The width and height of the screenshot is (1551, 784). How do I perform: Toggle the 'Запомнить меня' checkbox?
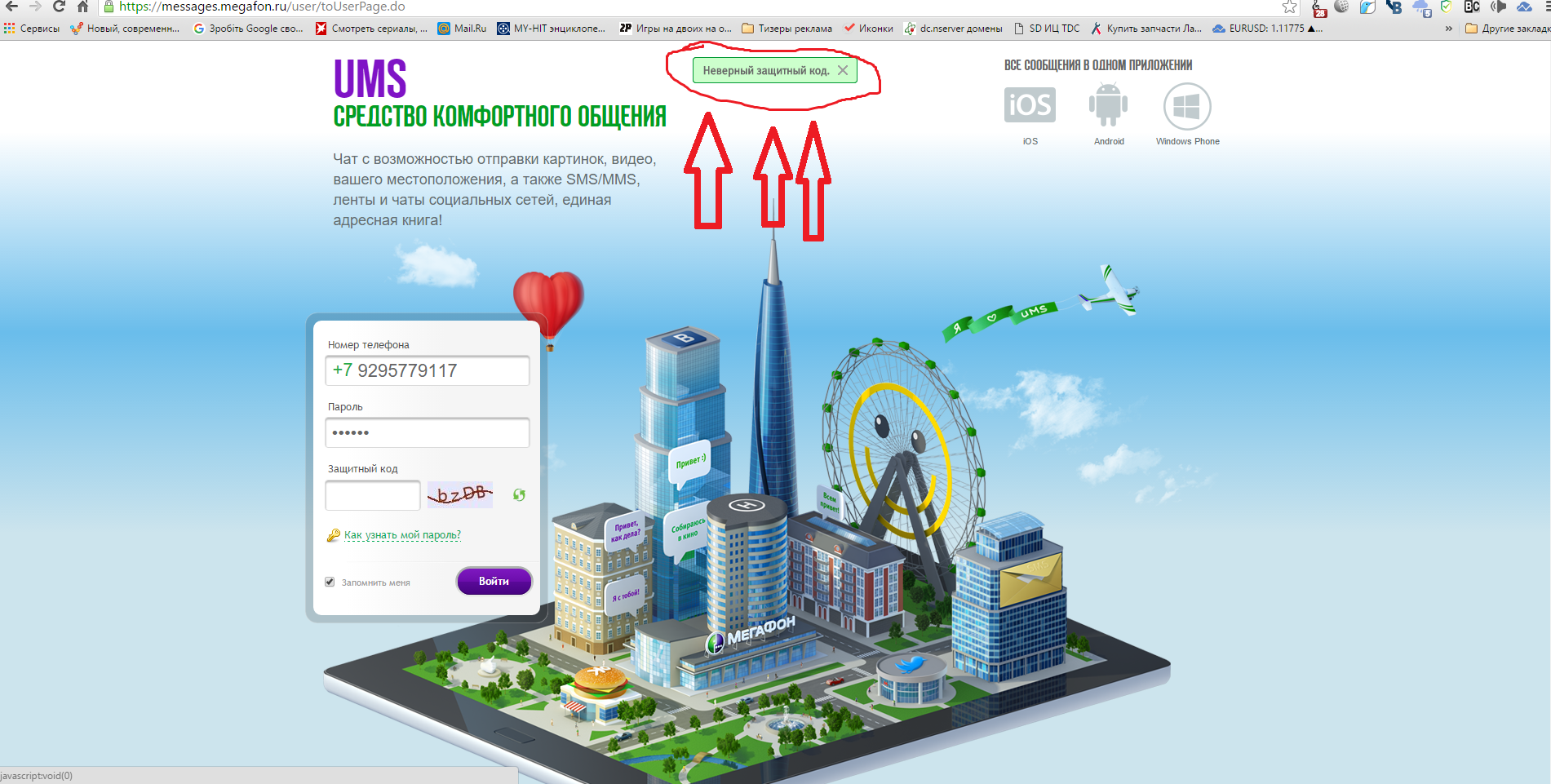pyautogui.click(x=330, y=582)
